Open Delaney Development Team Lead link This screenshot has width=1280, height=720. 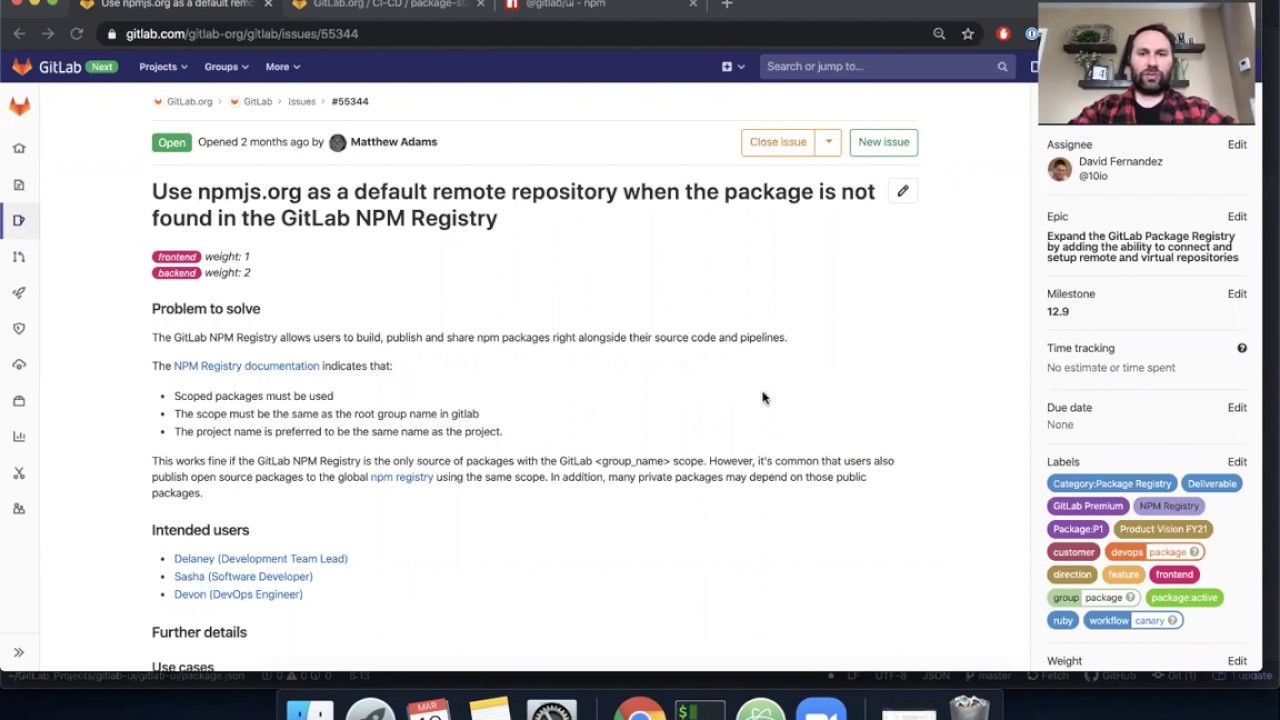pos(261,559)
